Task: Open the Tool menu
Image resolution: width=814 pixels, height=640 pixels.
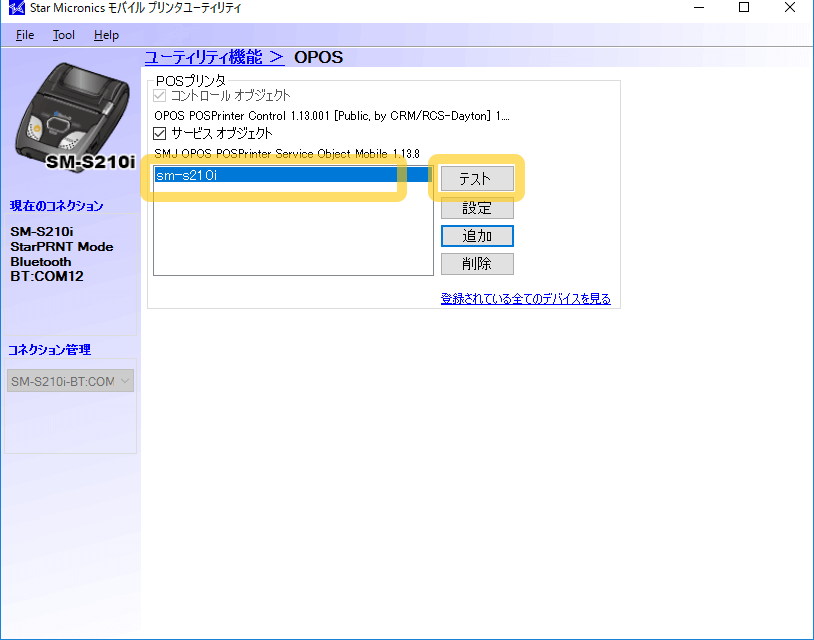Action: 64,35
